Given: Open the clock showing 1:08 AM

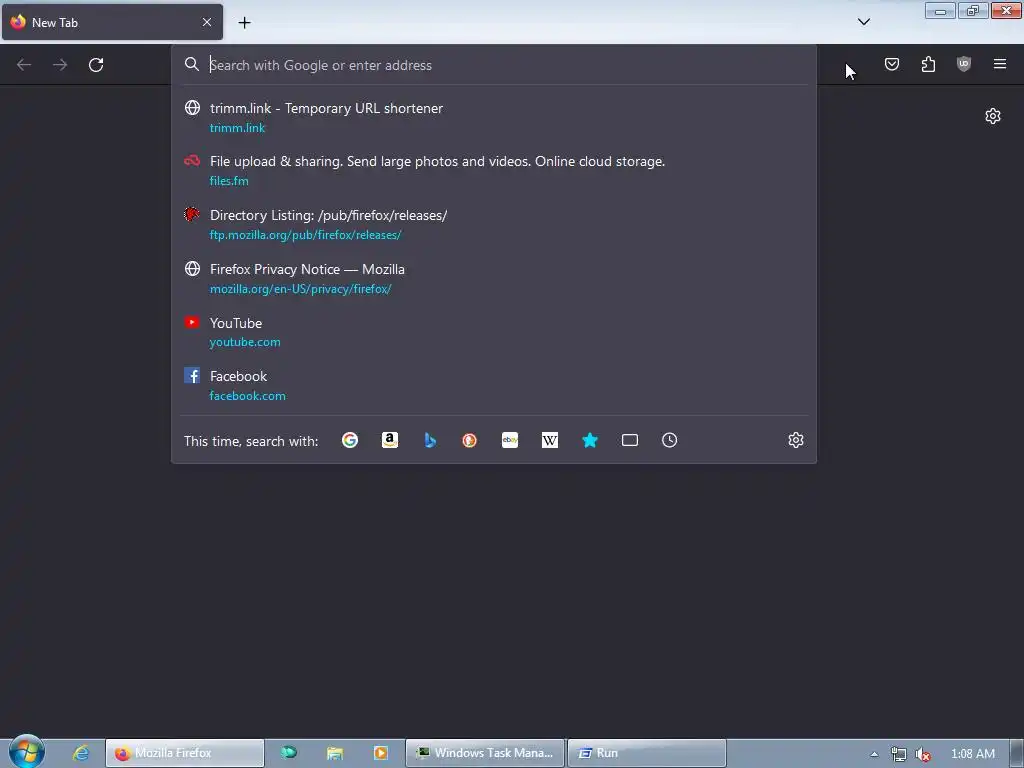Looking at the screenshot, I should point(973,754).
